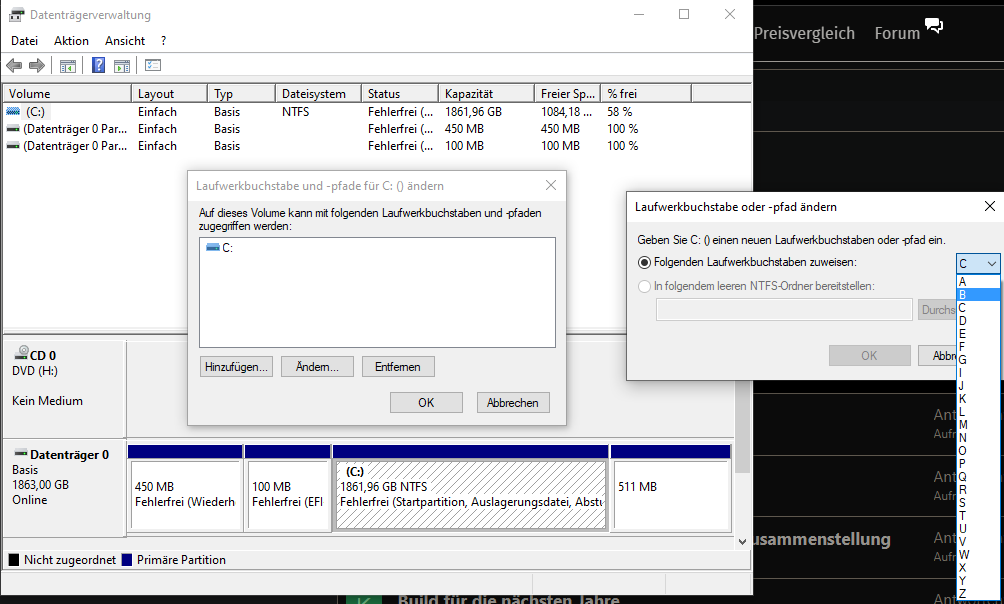Choose highlighted letter B in the list

click(x=978, y=295)
